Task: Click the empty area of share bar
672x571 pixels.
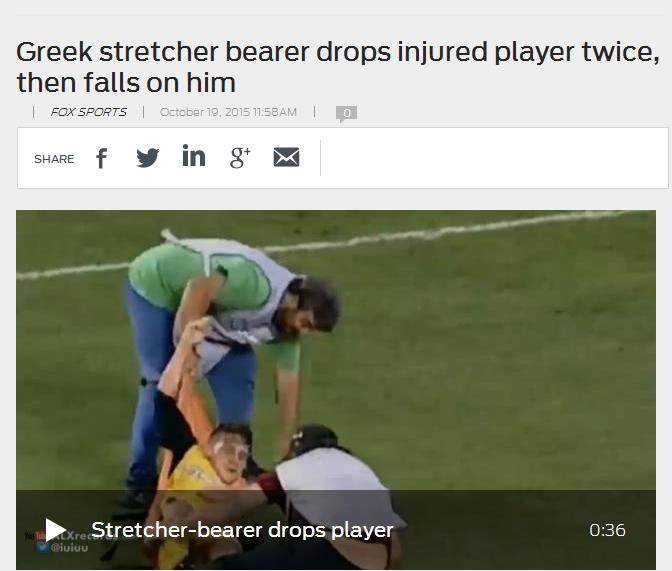Action: [494, 158]
